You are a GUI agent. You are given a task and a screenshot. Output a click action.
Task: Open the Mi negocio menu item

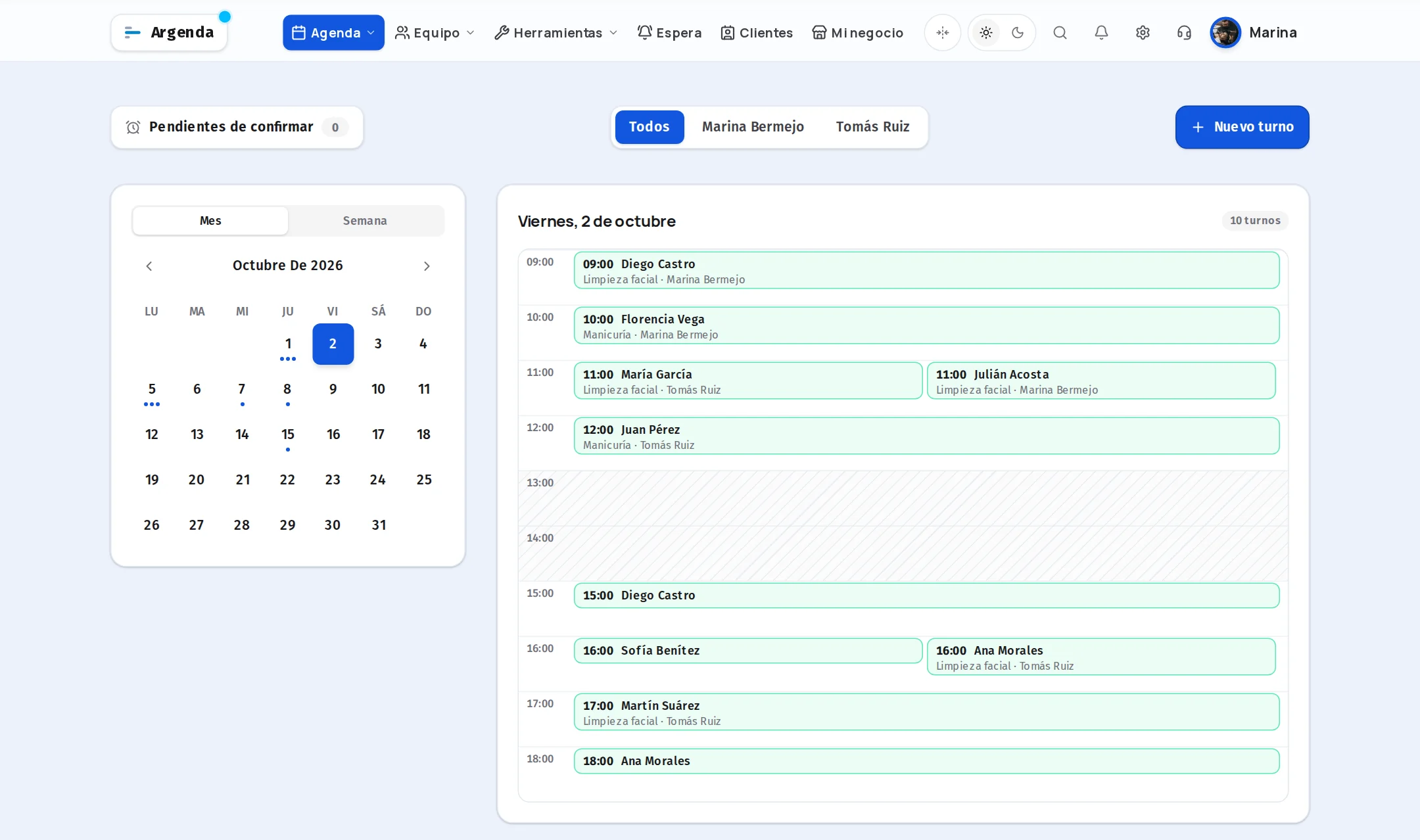click(x=858, y=32)
